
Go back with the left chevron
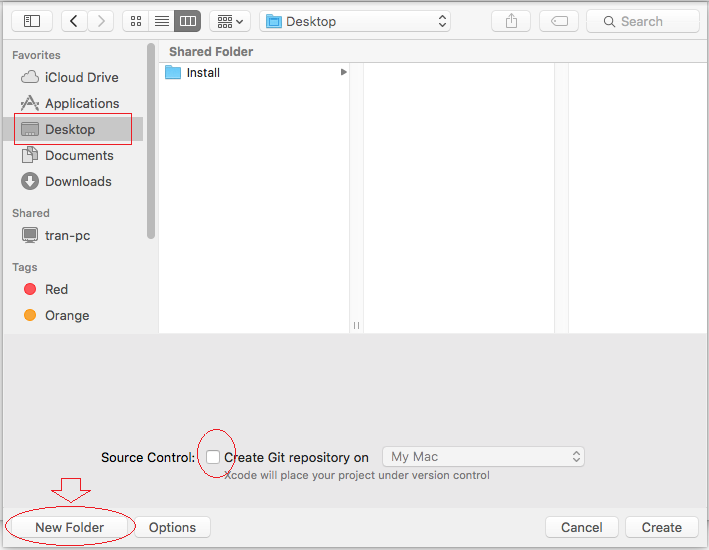[x=74, y=21]
